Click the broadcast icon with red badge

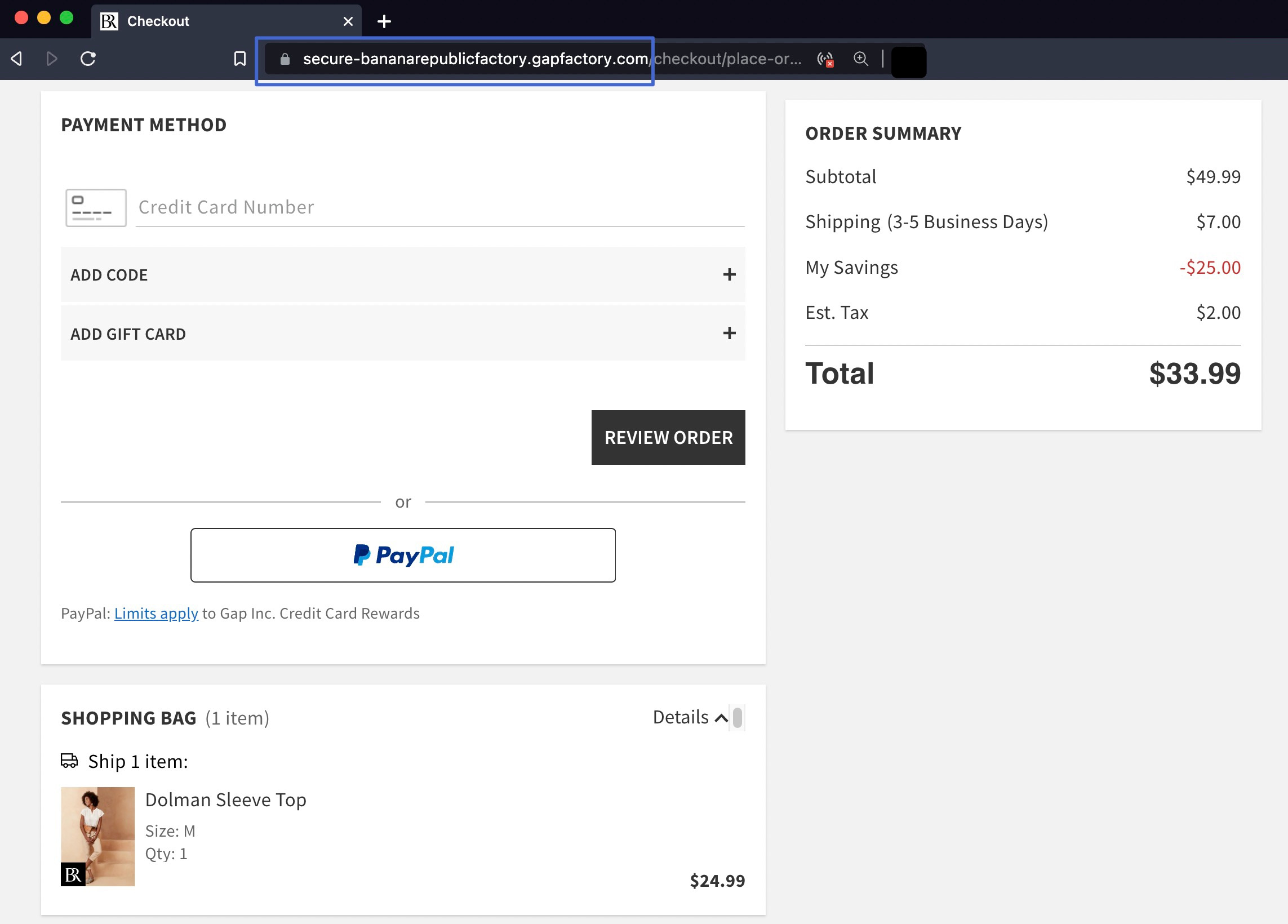coord(825,59)
